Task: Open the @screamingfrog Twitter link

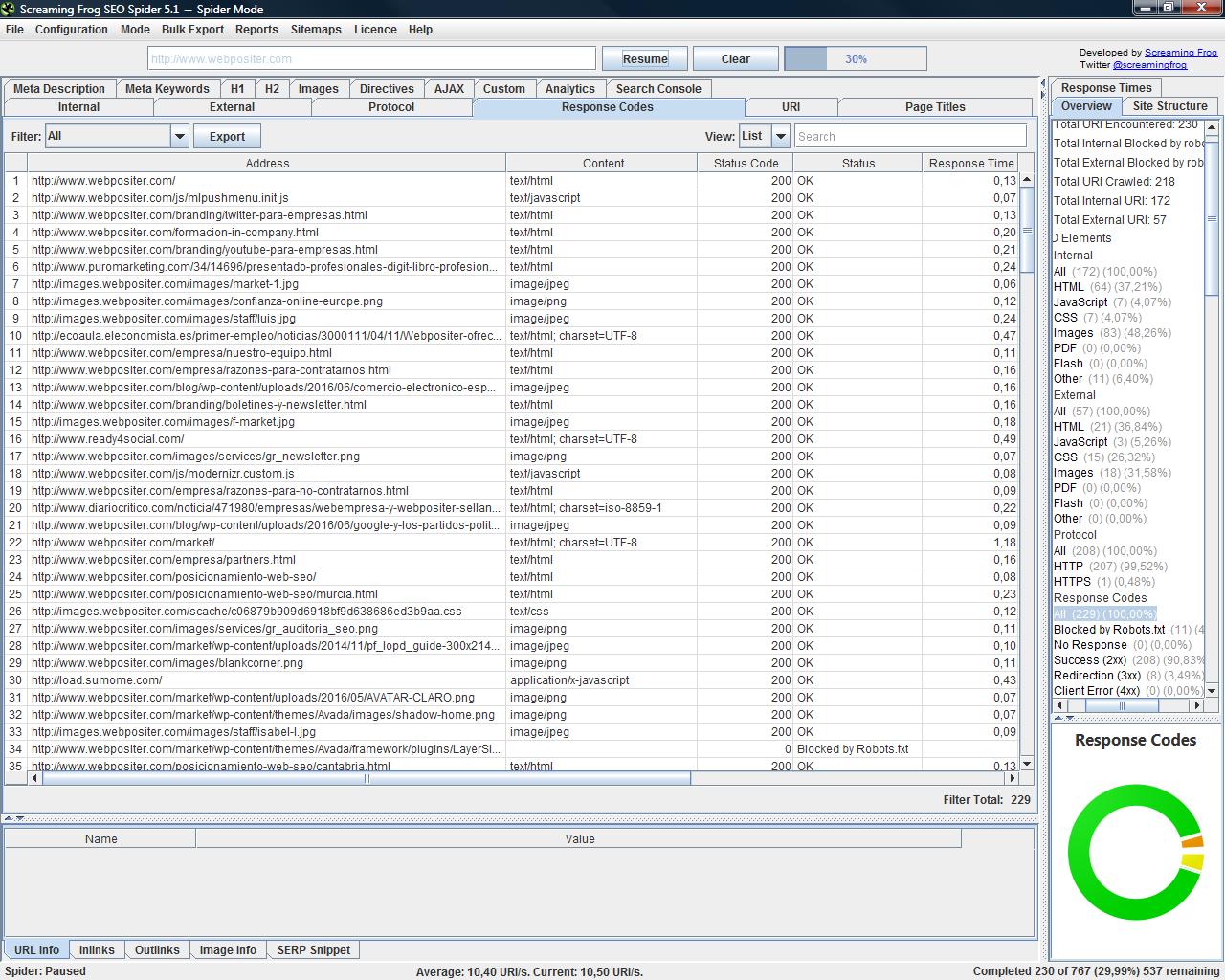Action: point(1149,65)
